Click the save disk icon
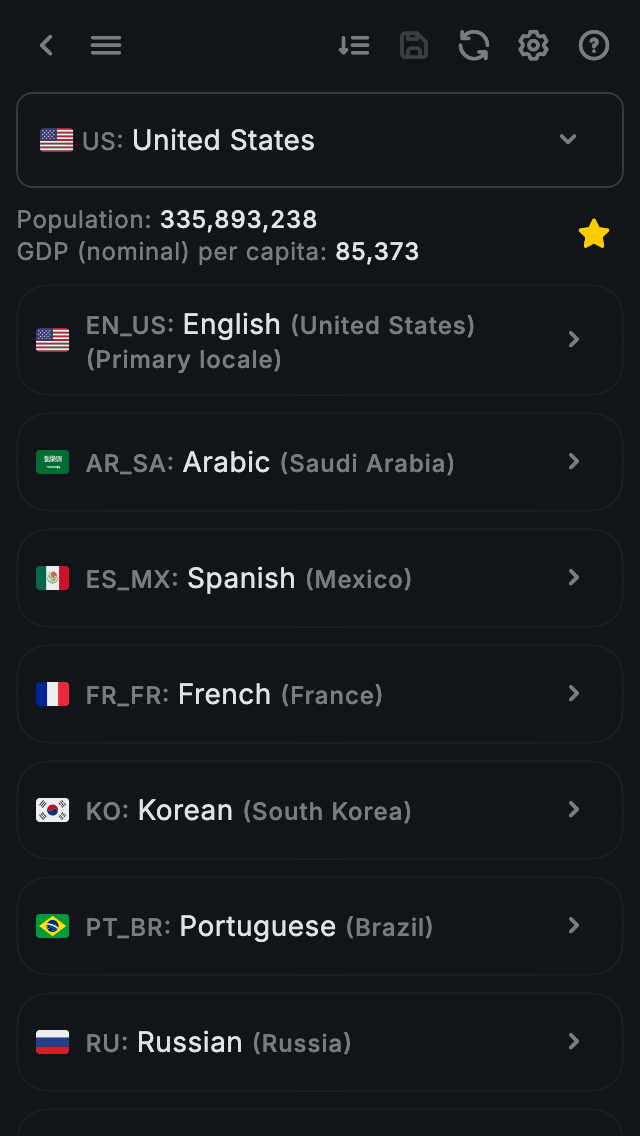This screenshot has height=1136, width=640. click(414, 45)
